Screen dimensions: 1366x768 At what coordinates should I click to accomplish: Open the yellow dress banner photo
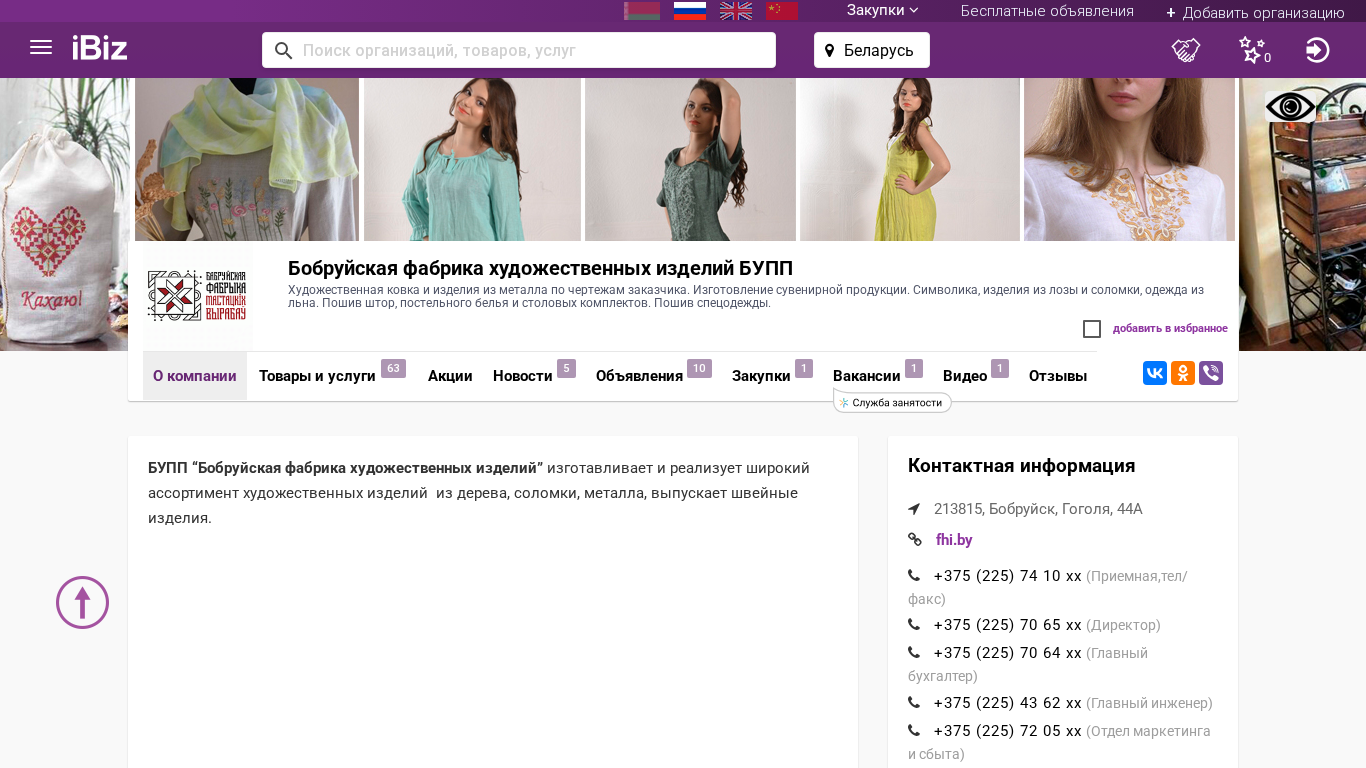click(910, 159)
